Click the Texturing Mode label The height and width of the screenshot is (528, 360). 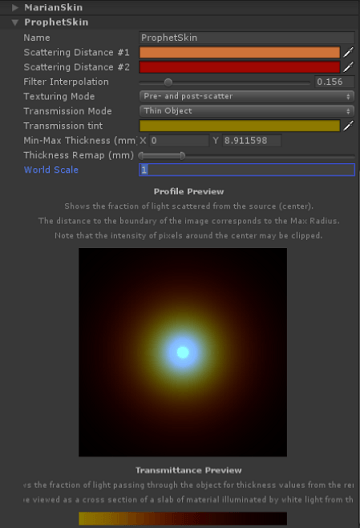point(59,96)
